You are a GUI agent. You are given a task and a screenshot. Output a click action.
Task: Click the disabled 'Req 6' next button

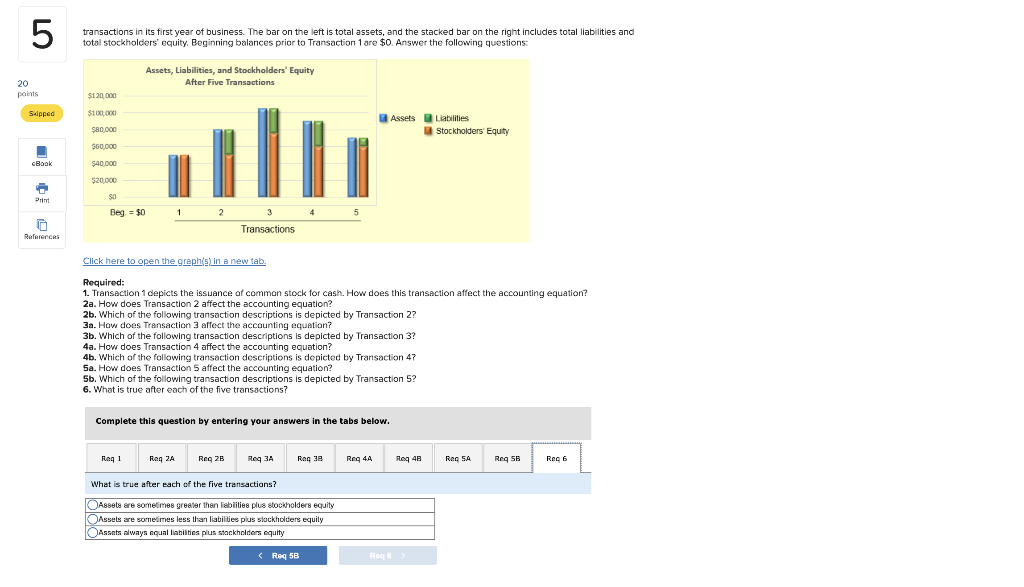[387, 555]
